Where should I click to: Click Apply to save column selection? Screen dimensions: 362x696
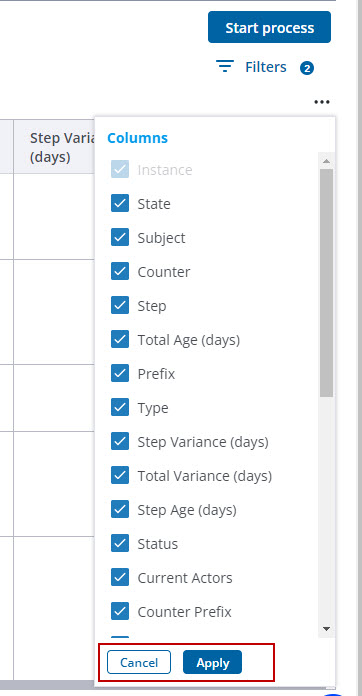coord(212,662)
